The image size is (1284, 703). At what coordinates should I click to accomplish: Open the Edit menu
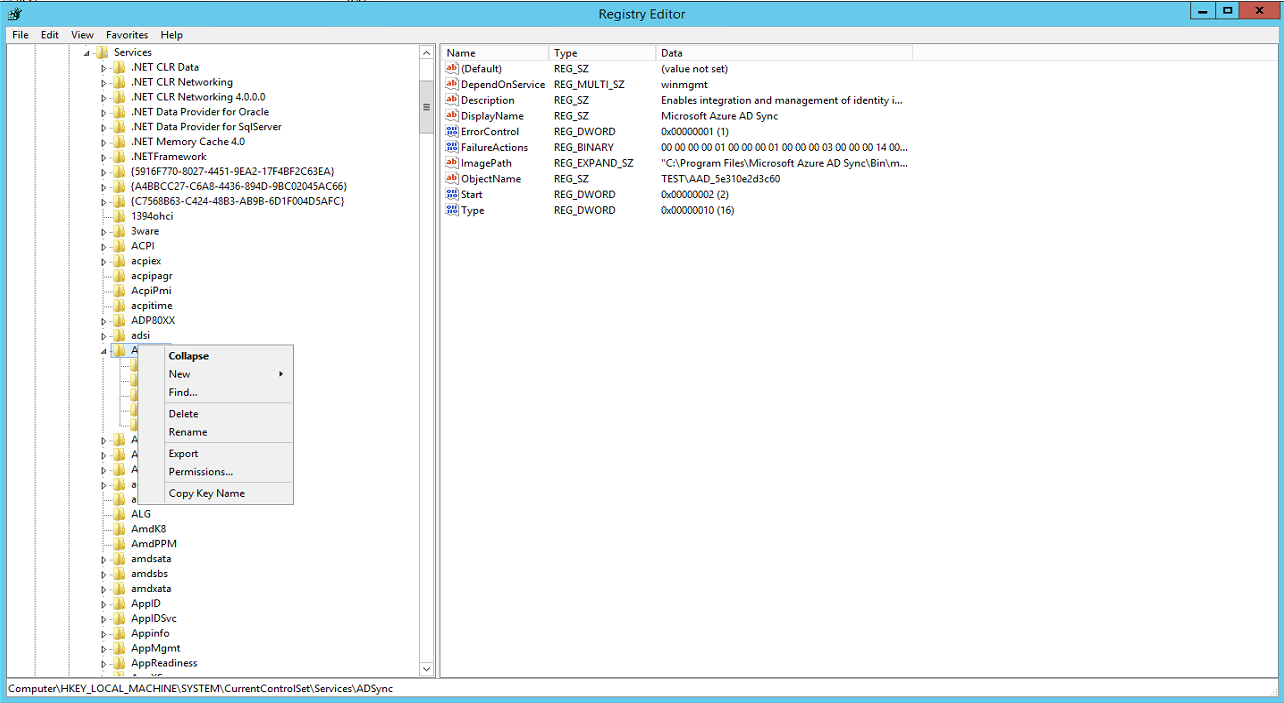pyautogui.click(x=50, y=35)
